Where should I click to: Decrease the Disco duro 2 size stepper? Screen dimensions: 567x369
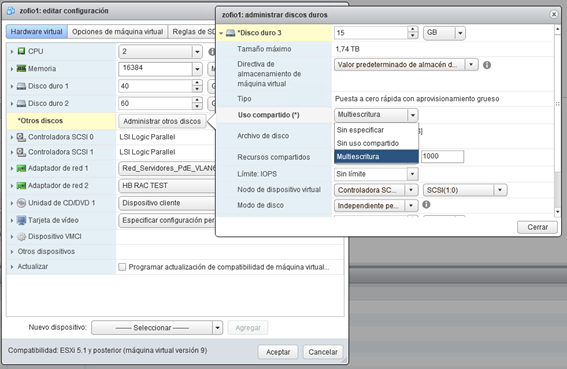click(197, 106)
